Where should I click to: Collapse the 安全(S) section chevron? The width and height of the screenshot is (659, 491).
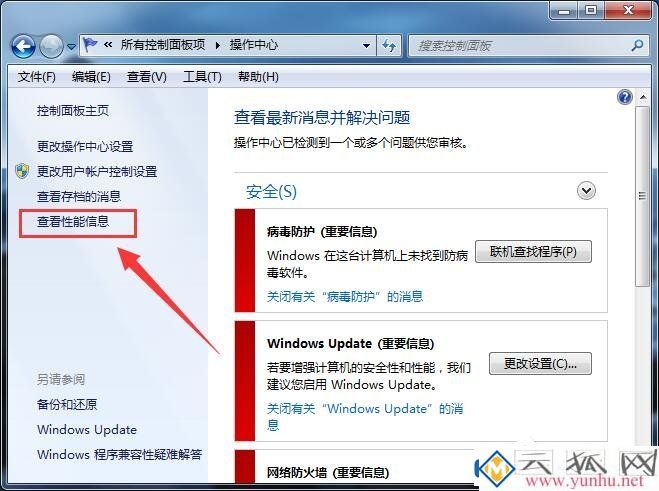point(586,191)
